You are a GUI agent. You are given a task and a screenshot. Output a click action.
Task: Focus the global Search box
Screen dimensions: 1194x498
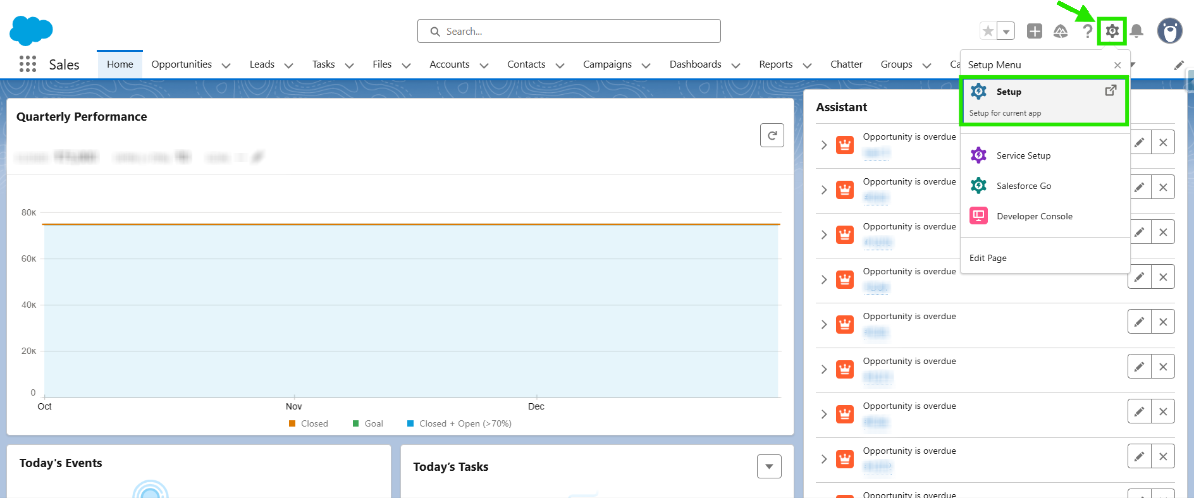(569, 31)
